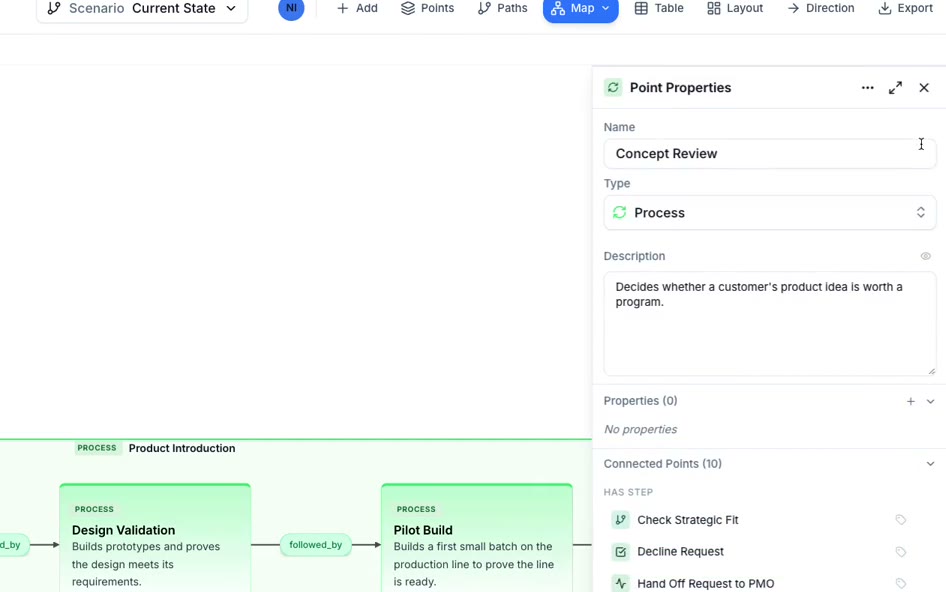Click the tag icon beside Check Strategic Fit
Viewport: 946px width, 592px height.
[901, 520]
